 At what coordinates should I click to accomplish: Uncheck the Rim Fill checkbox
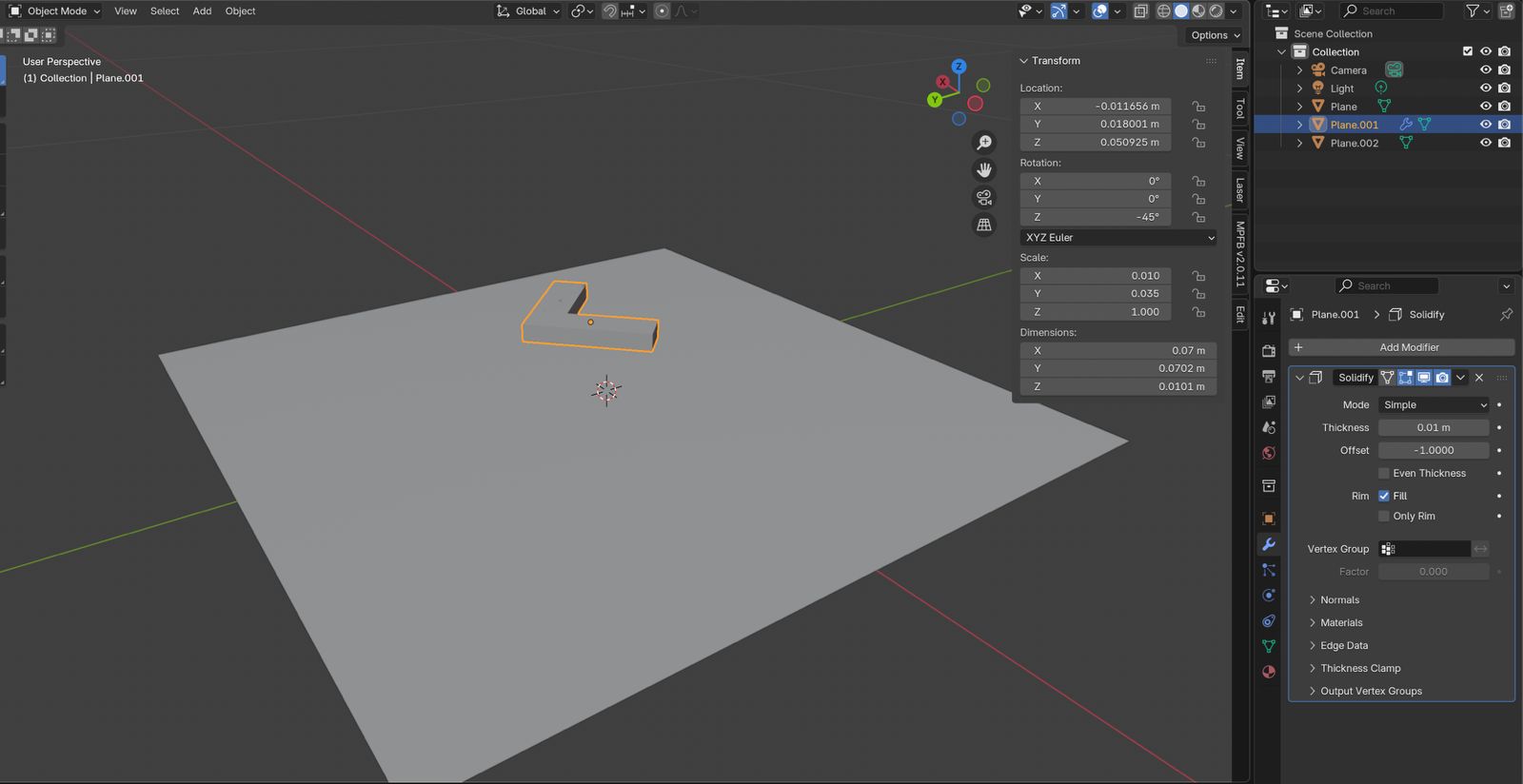[x=1384, y=496]
